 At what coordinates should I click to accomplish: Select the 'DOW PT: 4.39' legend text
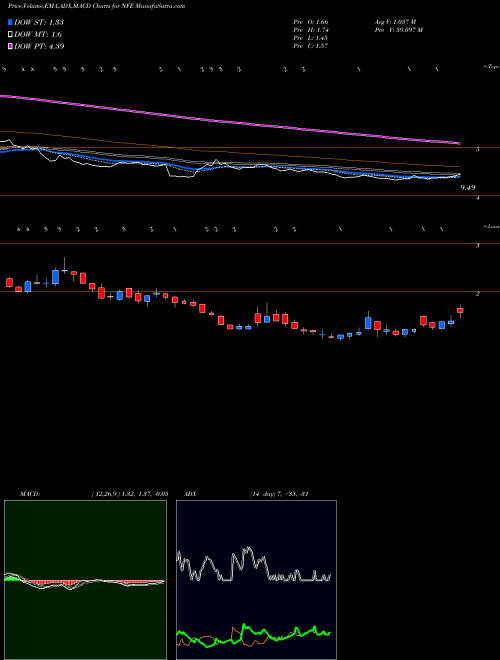coord(39,46)
